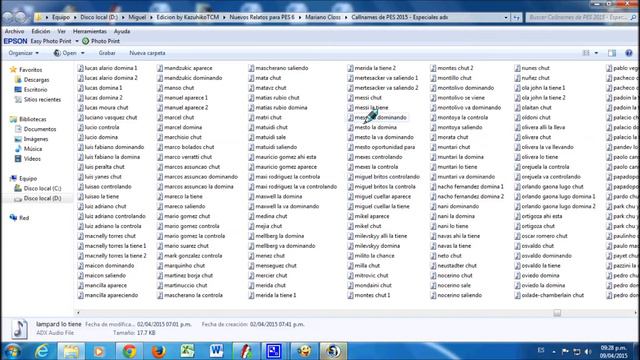Expand the address bar history dropdown
640x360 pixels.
[x=506, y=18]
